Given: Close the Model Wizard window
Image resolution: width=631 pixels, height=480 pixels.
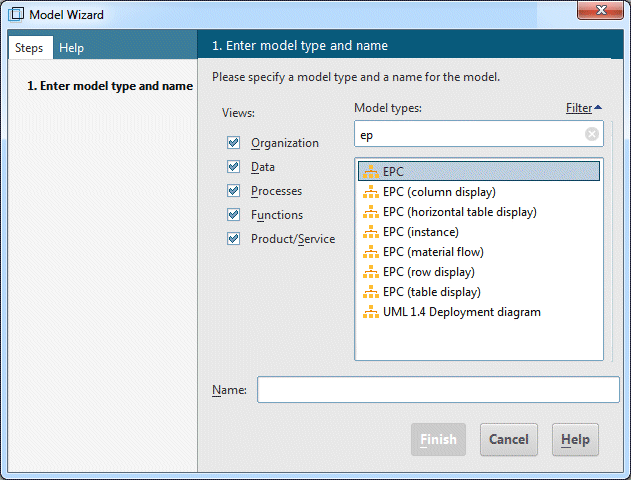Looking at the screenshot, I should (x=600, y=10).
